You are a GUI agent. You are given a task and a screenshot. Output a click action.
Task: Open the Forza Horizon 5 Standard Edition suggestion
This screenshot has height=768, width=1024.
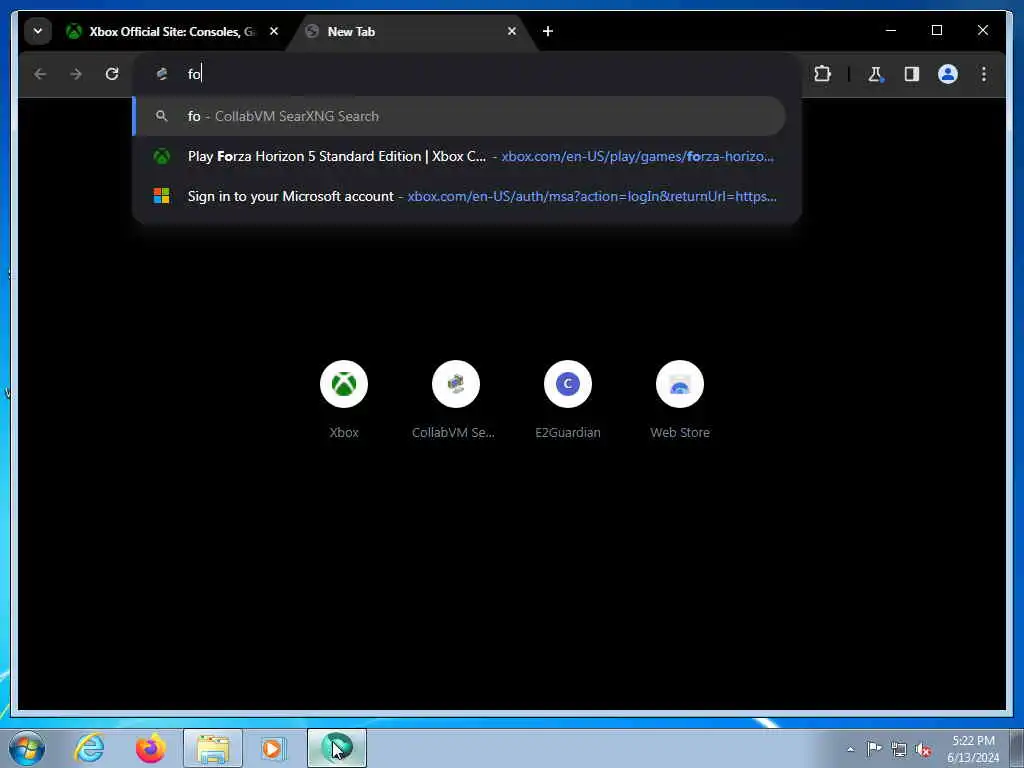point(459,157)
